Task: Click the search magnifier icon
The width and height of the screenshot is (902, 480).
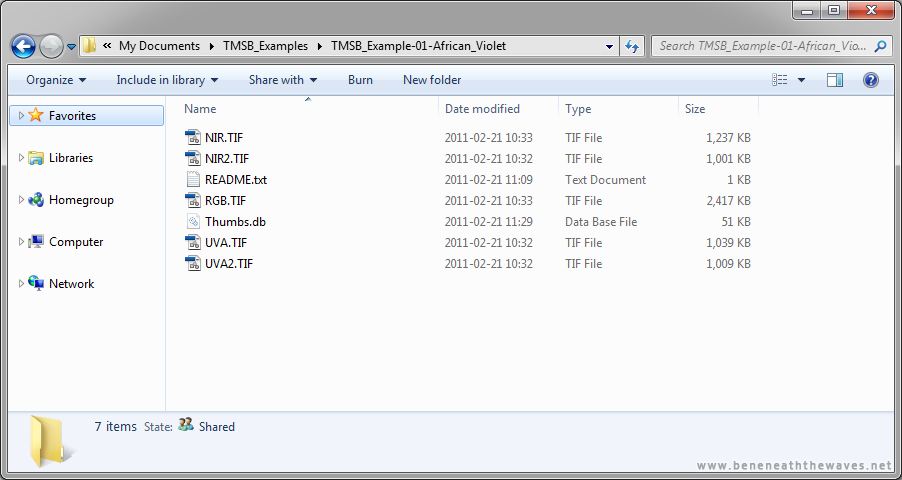Action: pyautogui.click(x=880, y=45)
